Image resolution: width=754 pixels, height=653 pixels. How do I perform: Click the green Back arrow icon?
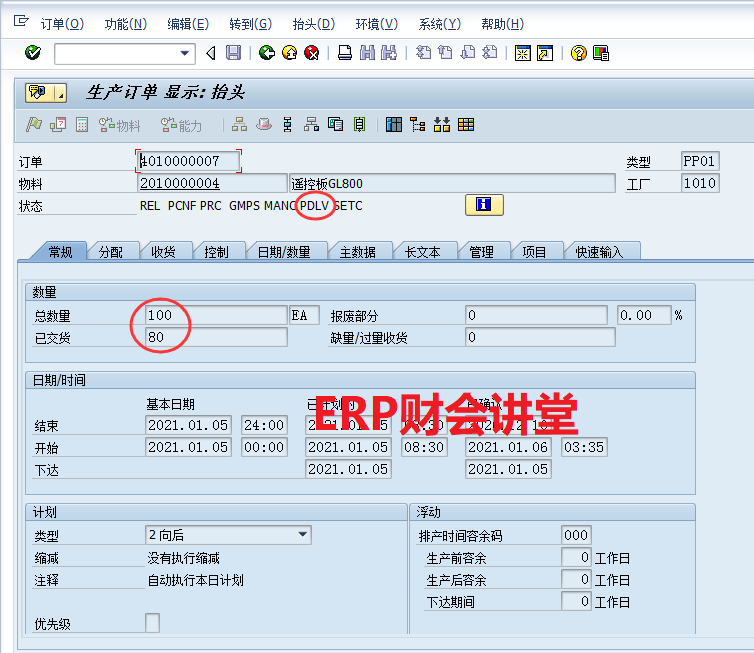click(267, 53)
